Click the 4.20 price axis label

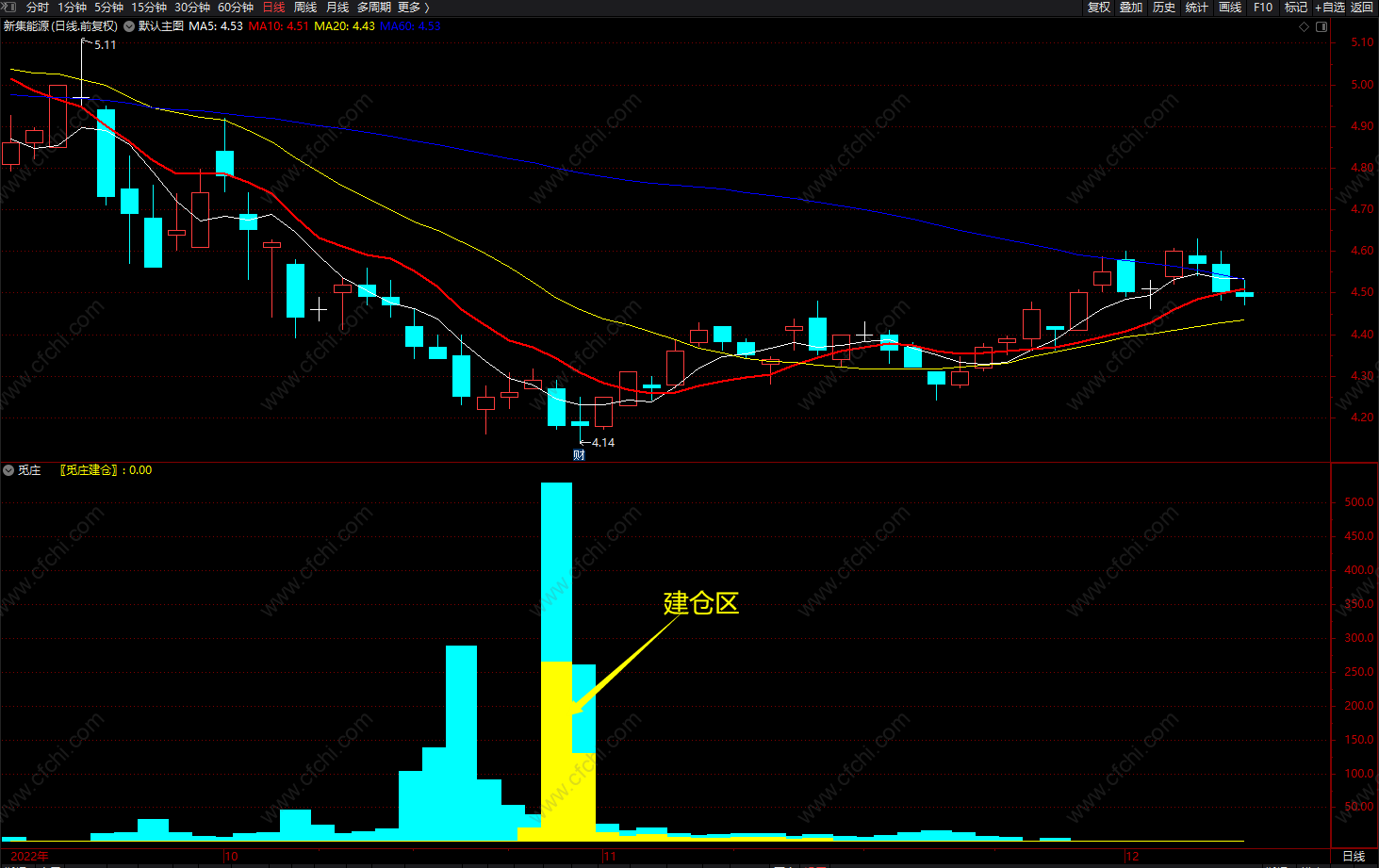point(1362,418)
